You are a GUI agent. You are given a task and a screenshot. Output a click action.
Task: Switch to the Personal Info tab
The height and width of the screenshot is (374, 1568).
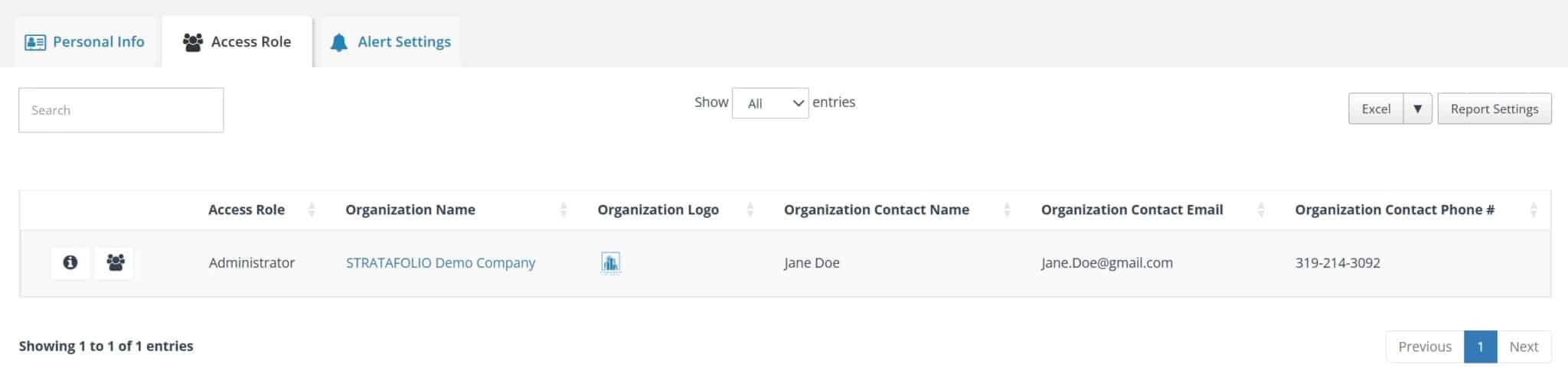tap(84, 42)
